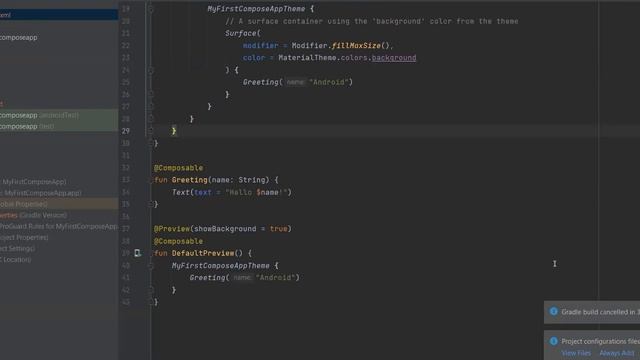Click the name: String parameter in Greeting
This screenshot has width=640, height=360.
[x=238, y=180]
